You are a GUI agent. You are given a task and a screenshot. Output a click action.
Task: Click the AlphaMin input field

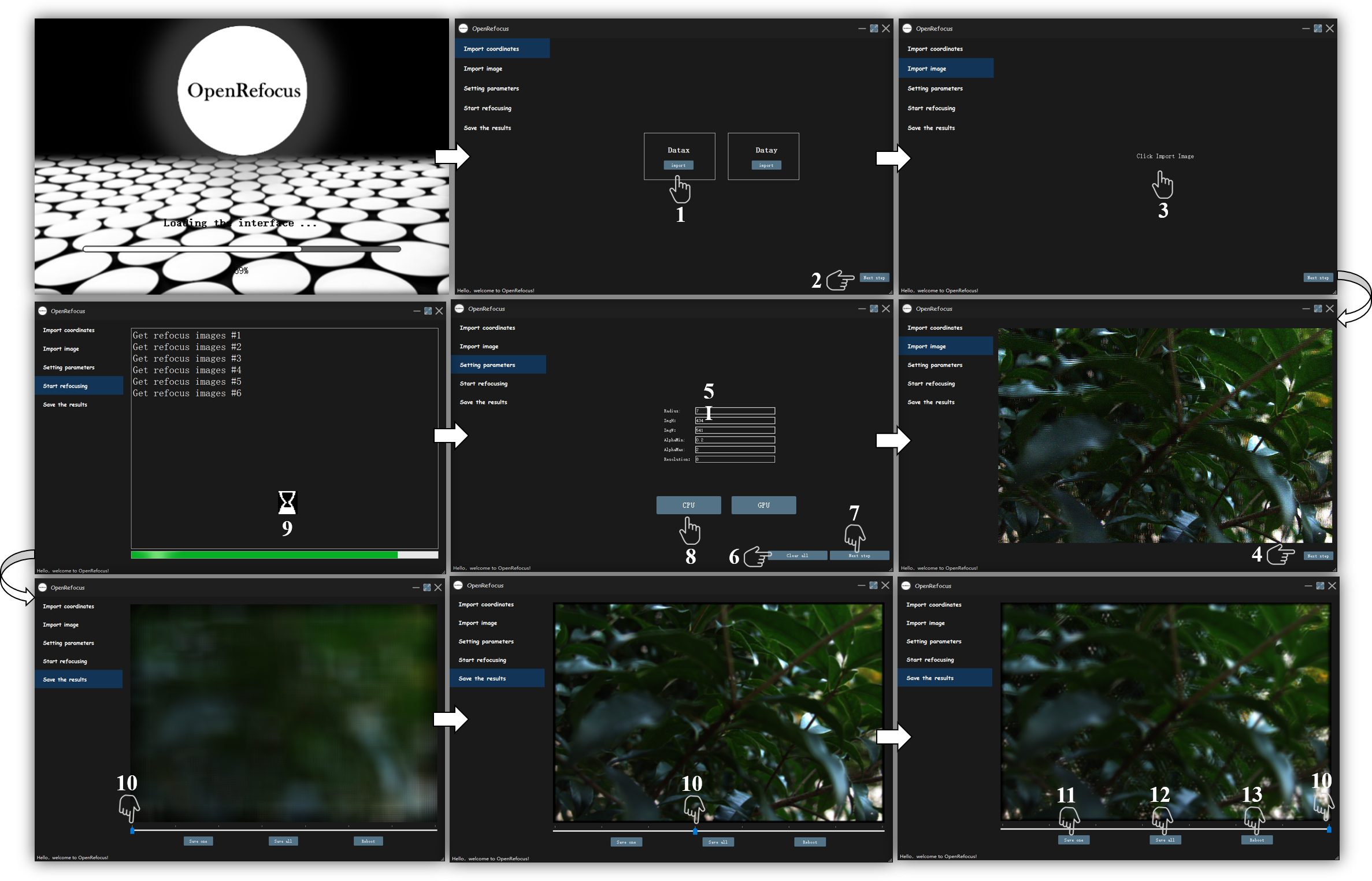pos(735,440)
